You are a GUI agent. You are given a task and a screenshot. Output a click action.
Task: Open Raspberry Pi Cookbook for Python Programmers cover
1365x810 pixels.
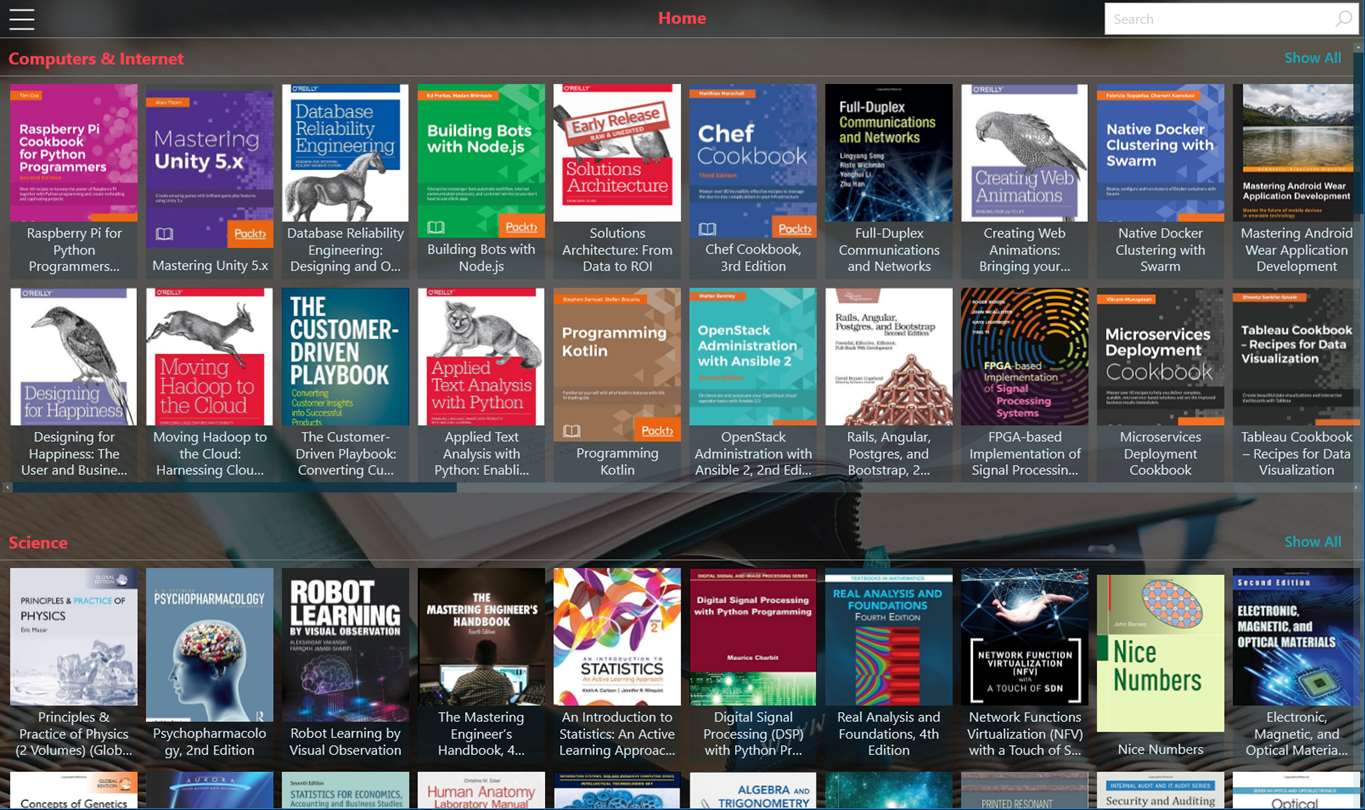[74, 153]
